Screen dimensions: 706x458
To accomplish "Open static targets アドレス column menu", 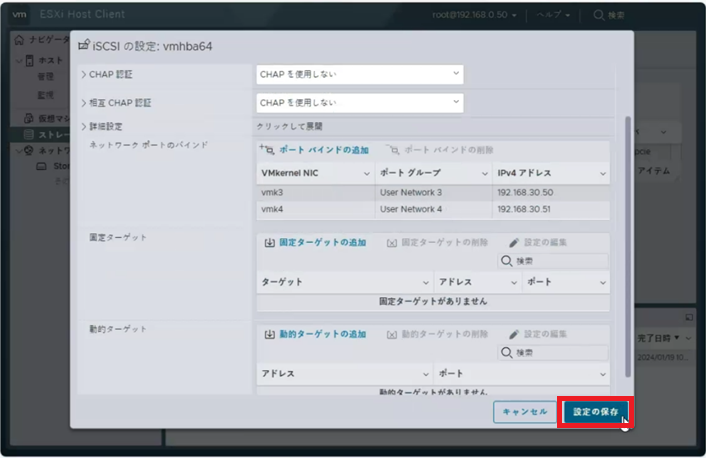I will [x=514, y=283].
